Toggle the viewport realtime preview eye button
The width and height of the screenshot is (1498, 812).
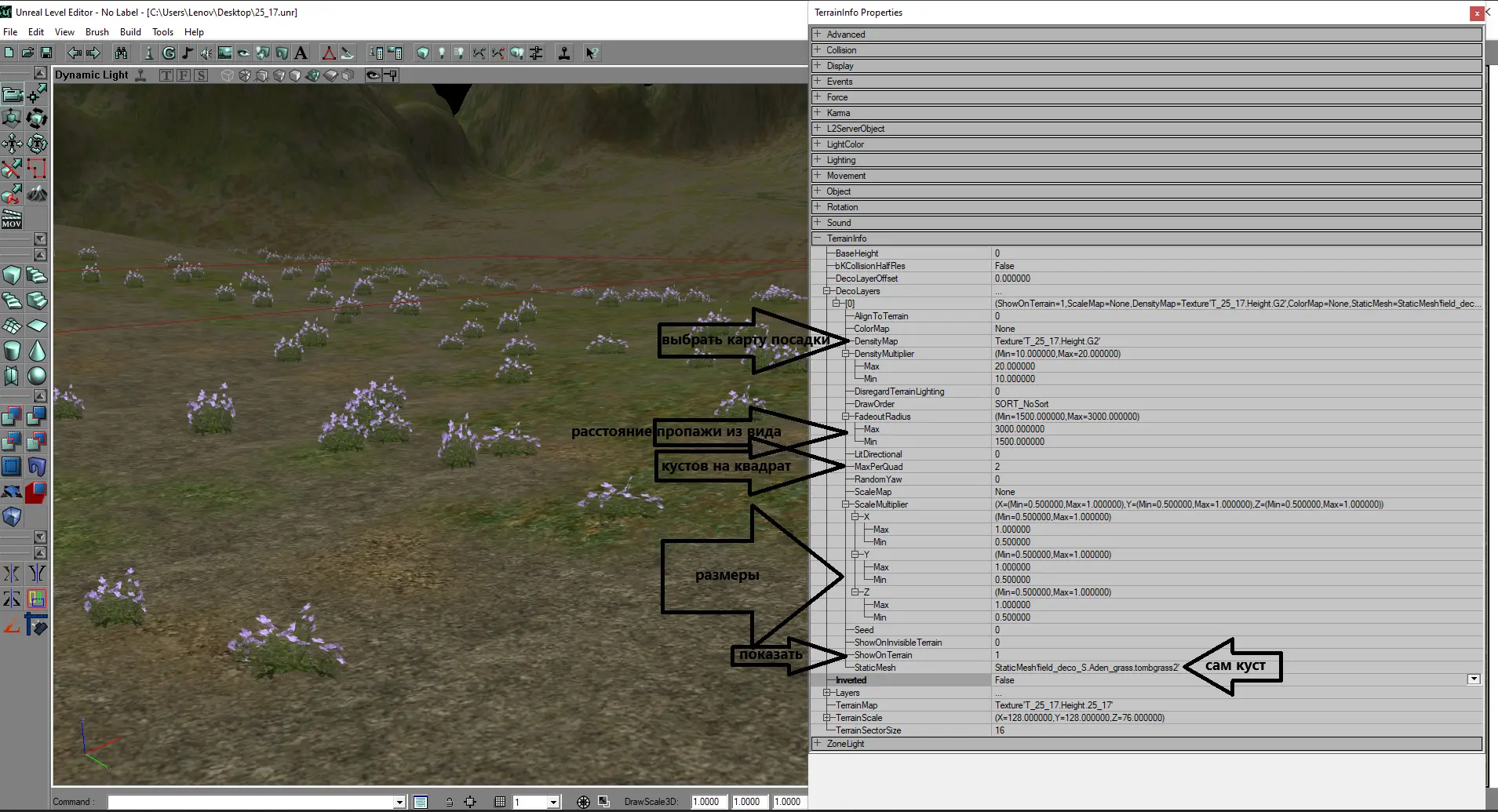point(373,75)
